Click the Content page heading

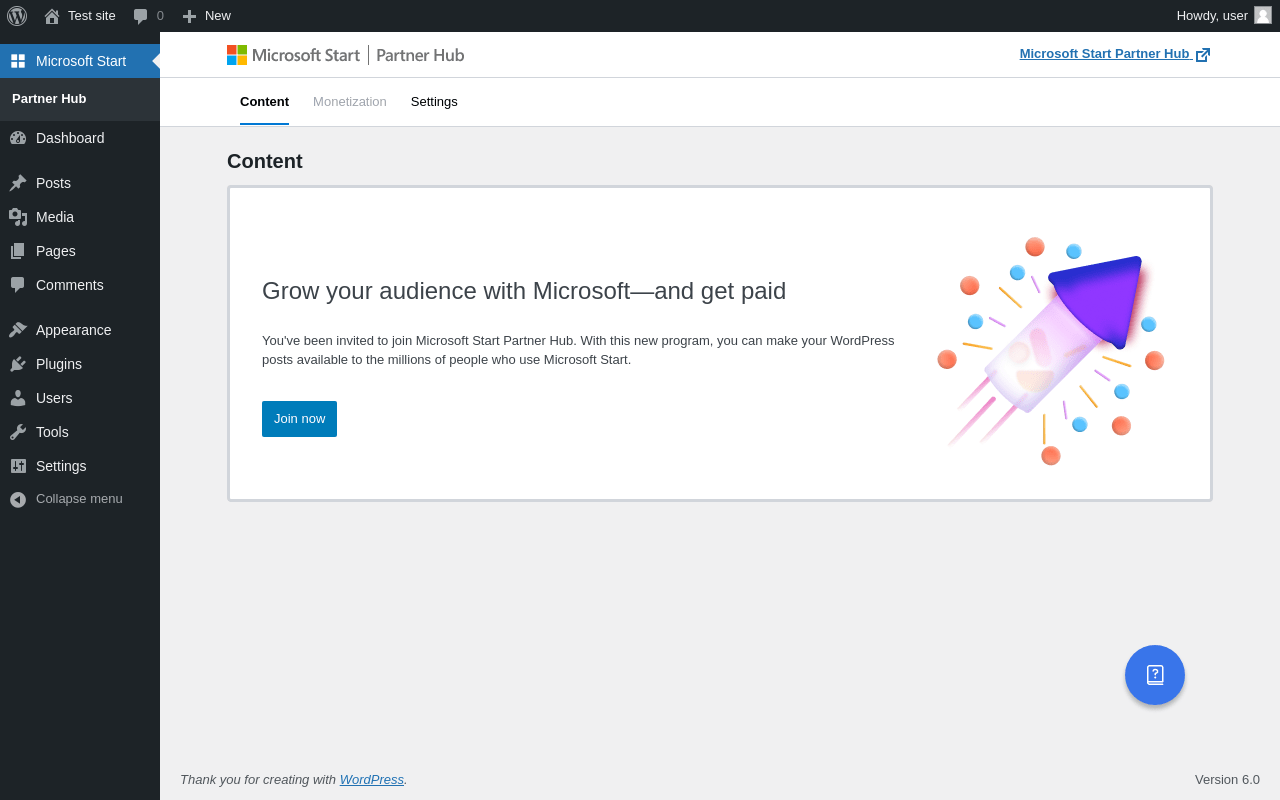pos(265,161)
